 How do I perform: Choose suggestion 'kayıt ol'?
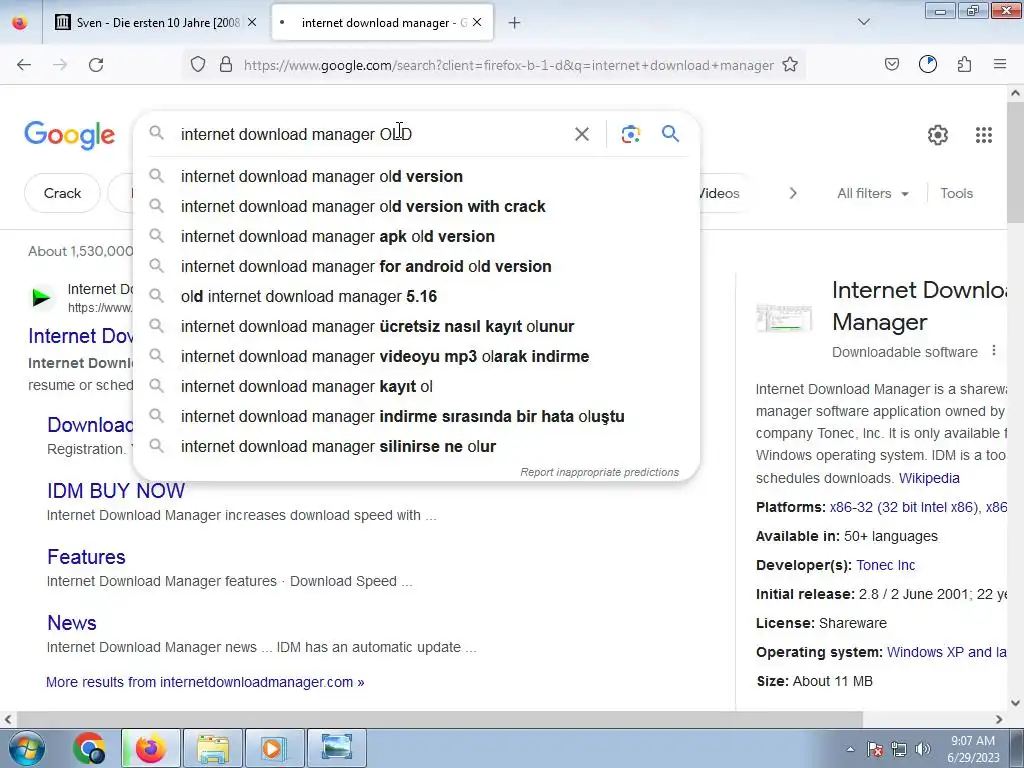pos(417,387)
